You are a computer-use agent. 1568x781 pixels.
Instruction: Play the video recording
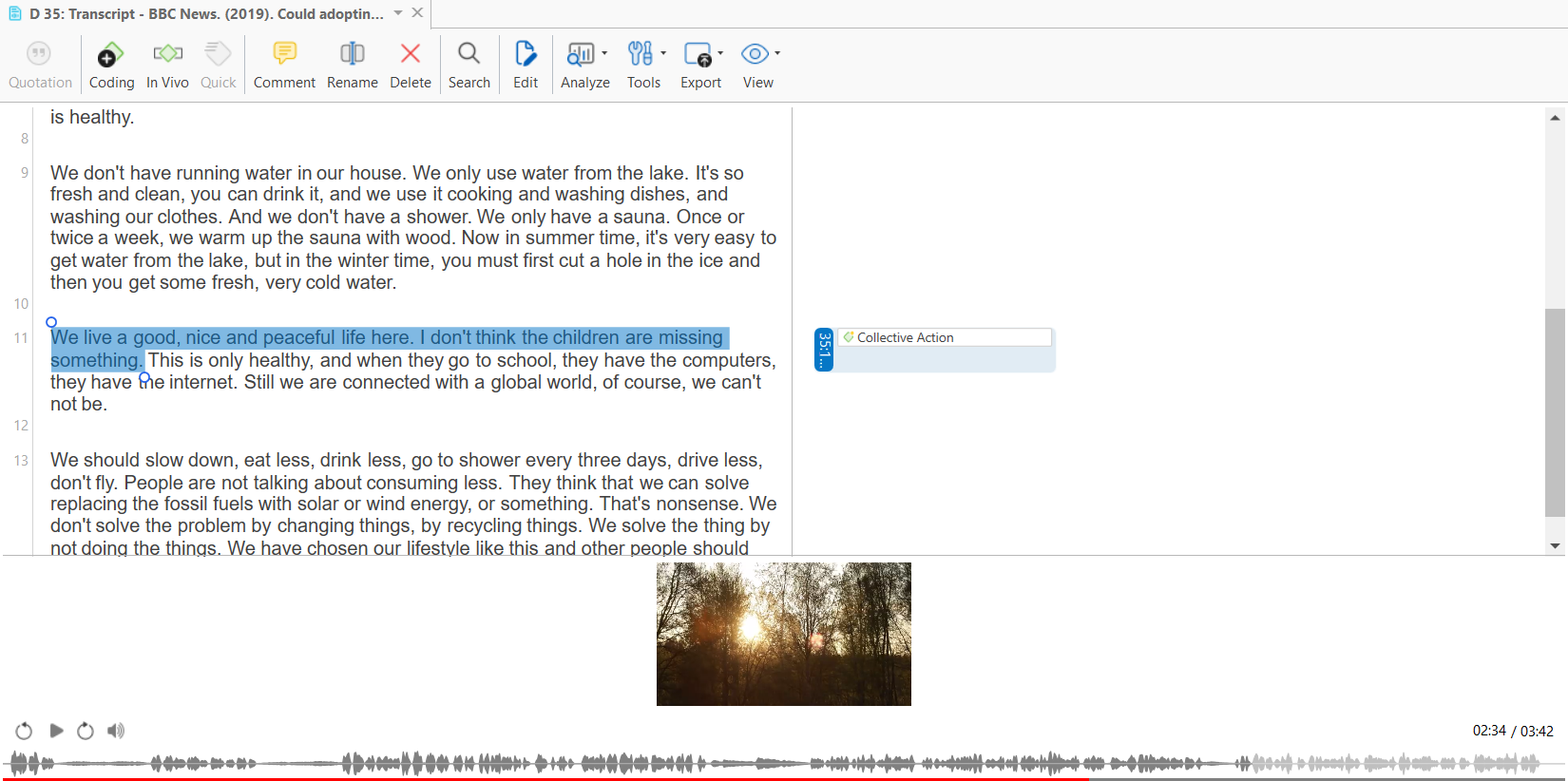[56, 731]
